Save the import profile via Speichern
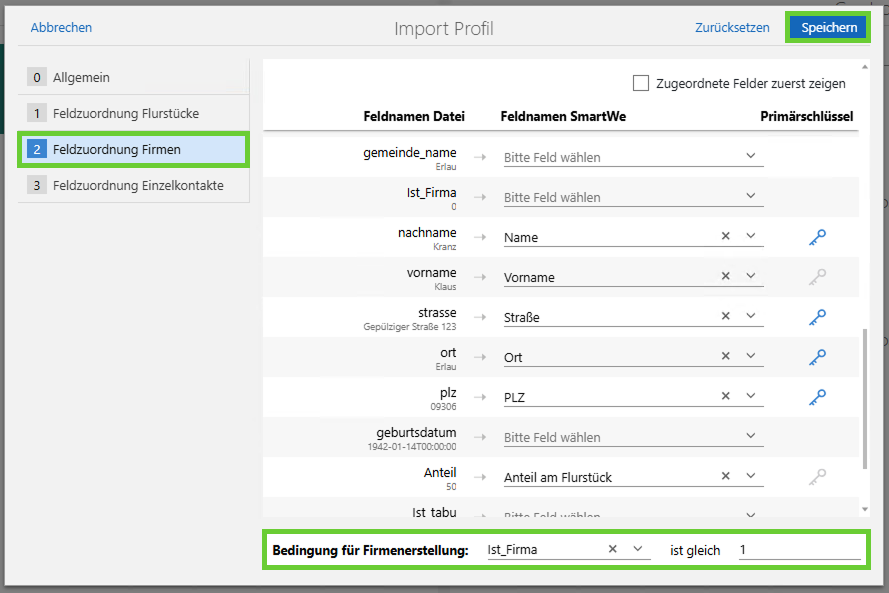This screenshot has height=593, width=889. click(x=828, y=27)
